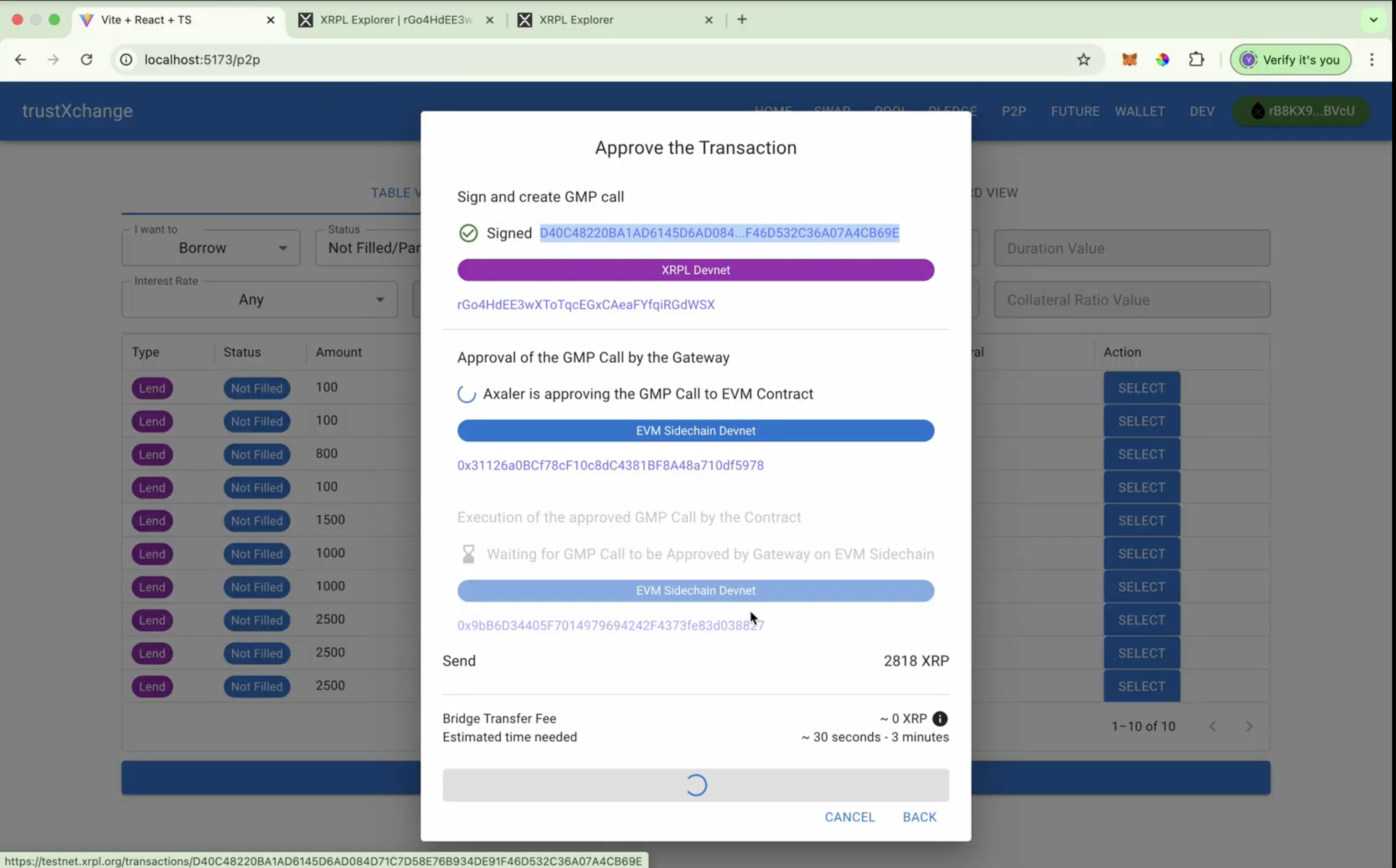Click the green Signed checkmark icon

[468, 233]
